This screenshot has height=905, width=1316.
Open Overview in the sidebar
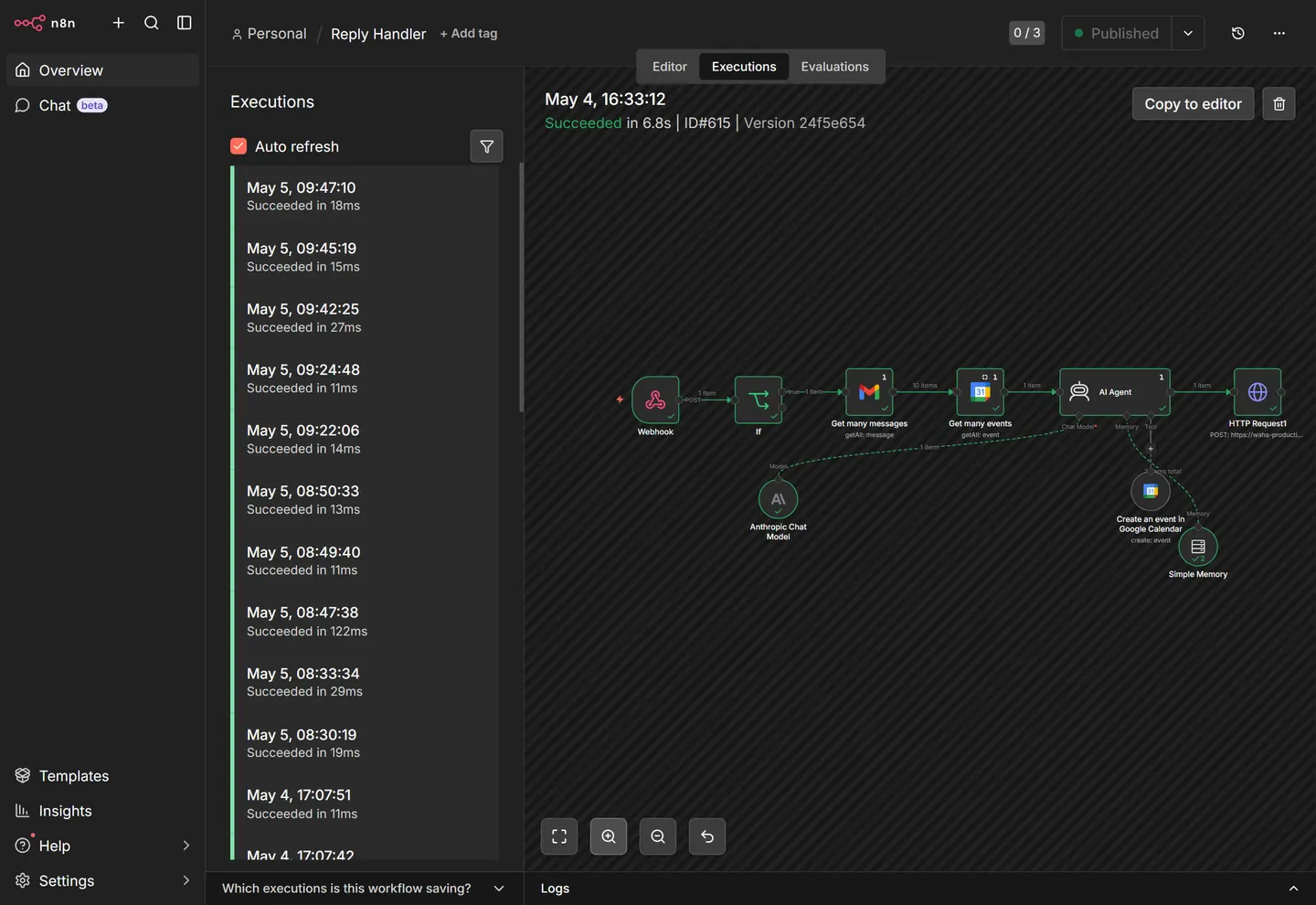coord(102,70)
